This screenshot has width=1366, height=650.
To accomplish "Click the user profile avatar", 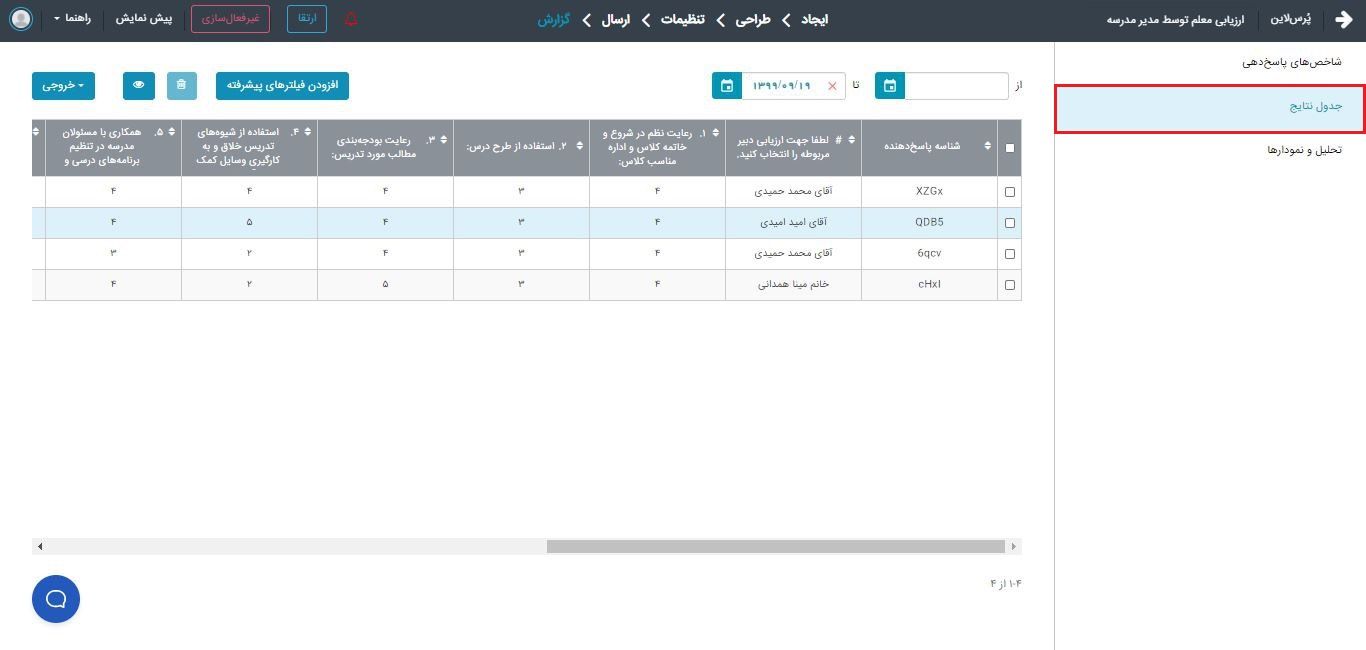I will click(20, 19).
